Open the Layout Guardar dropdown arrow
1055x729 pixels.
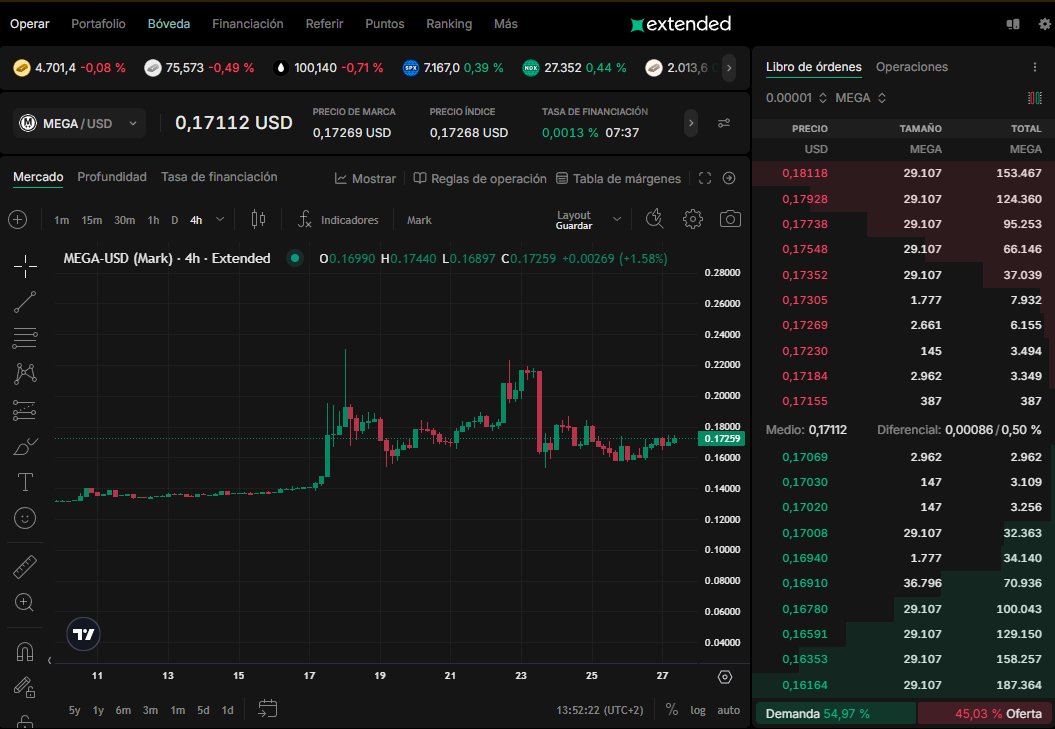click(617, 219)
